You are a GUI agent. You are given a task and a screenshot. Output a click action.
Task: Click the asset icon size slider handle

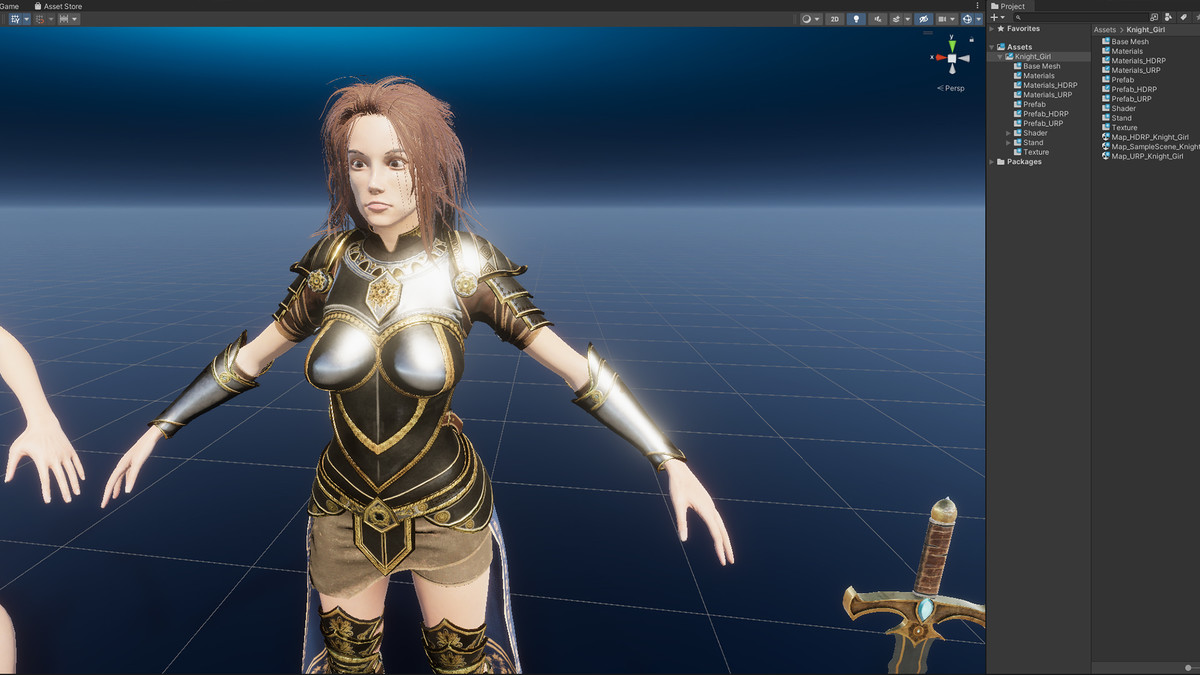[x=1188, y=667]
